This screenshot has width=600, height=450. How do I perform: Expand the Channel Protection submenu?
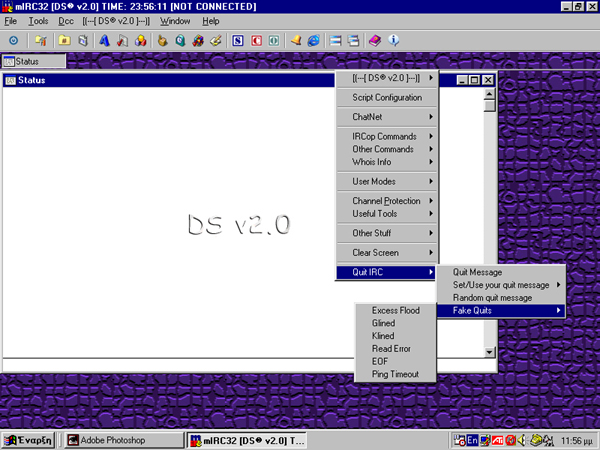click(387, 201)
